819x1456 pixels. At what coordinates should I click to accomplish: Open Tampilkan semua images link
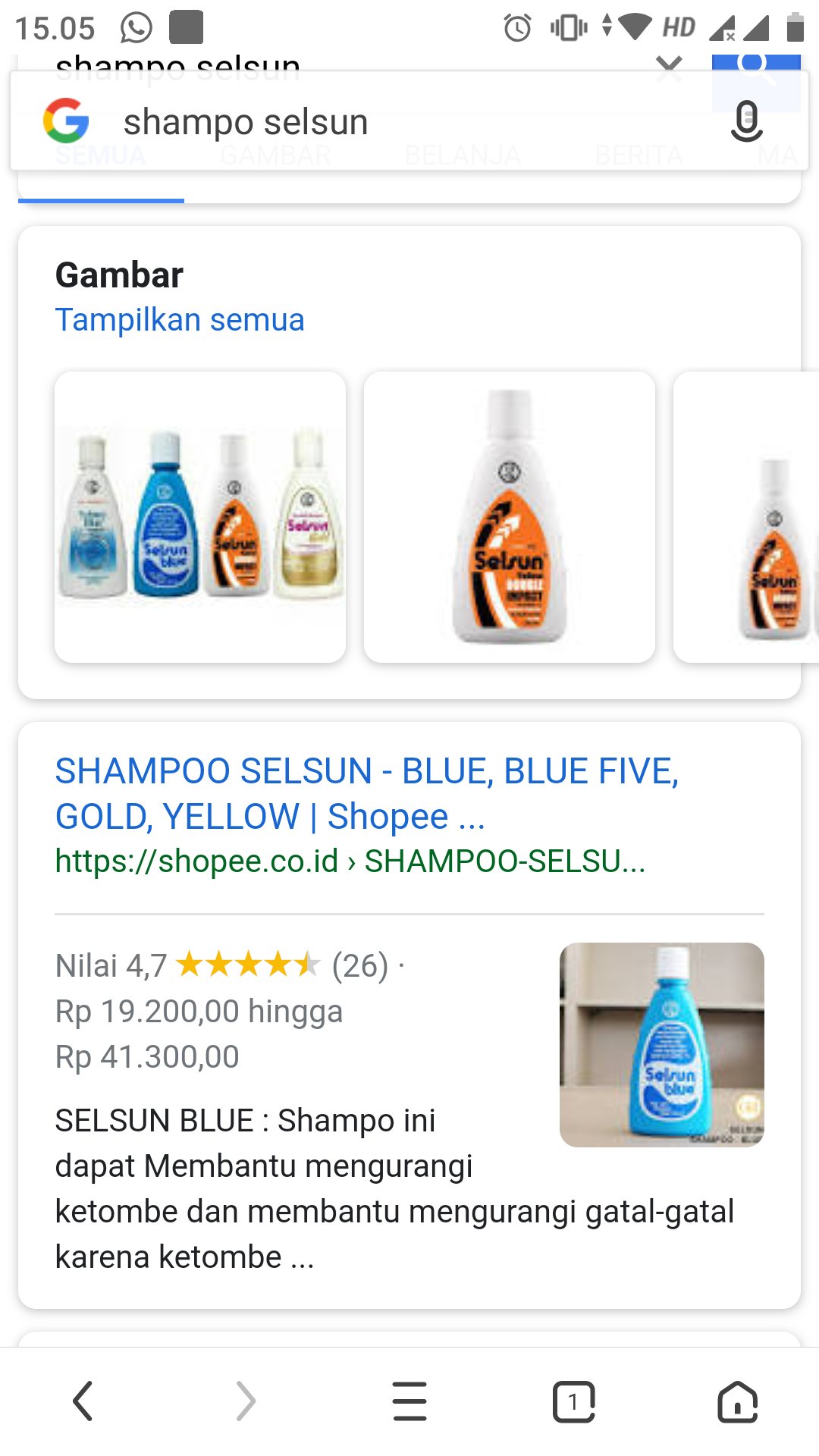coord(180,320)
